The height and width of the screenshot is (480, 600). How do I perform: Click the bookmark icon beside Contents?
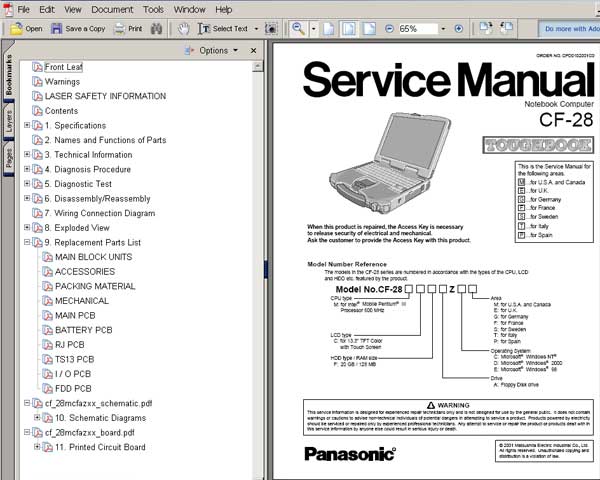(x=37, y=111)
